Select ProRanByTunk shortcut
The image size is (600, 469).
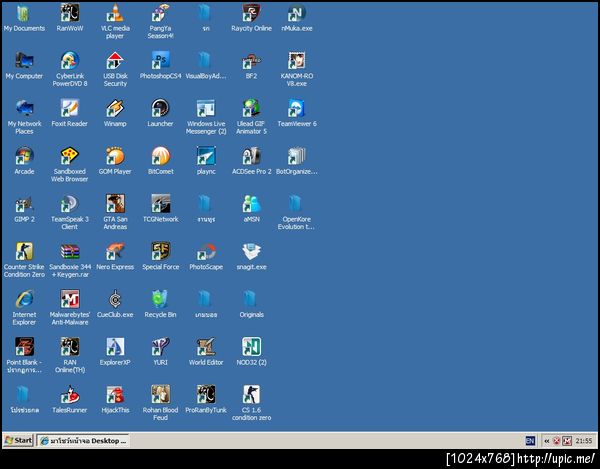(x=206, y=399)
